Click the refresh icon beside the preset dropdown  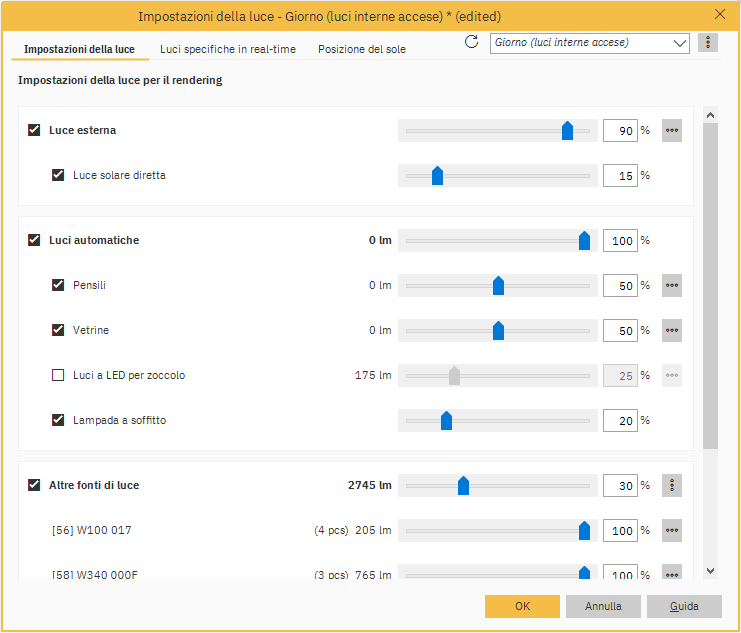click(x=472, y=42)
